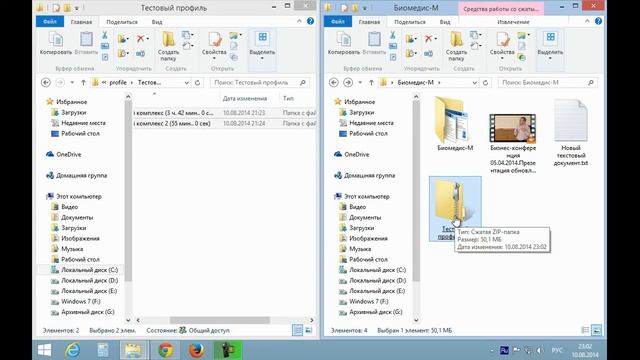This screenshot has width=640, height=360.
Task: Open the Вид tab in the Биомедис-М window
Action: (x=445, y=22)
